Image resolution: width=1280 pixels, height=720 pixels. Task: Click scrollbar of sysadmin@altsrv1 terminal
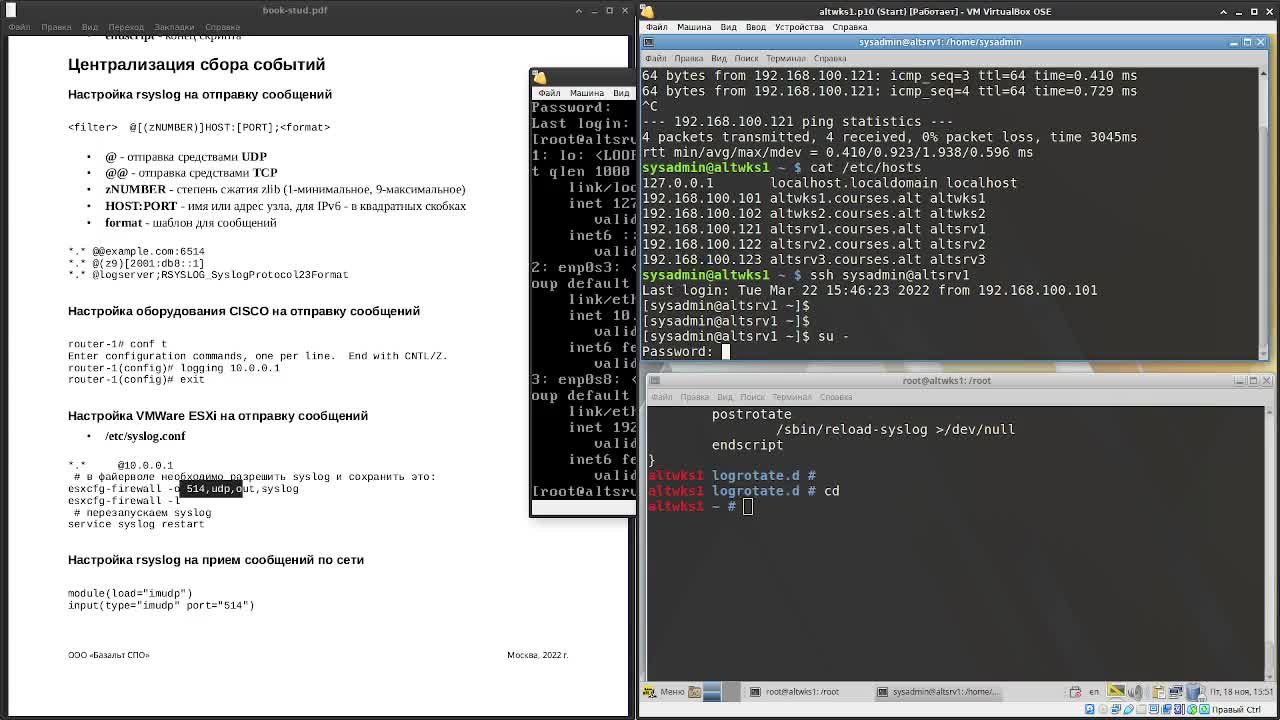(x=1264, y=211)
